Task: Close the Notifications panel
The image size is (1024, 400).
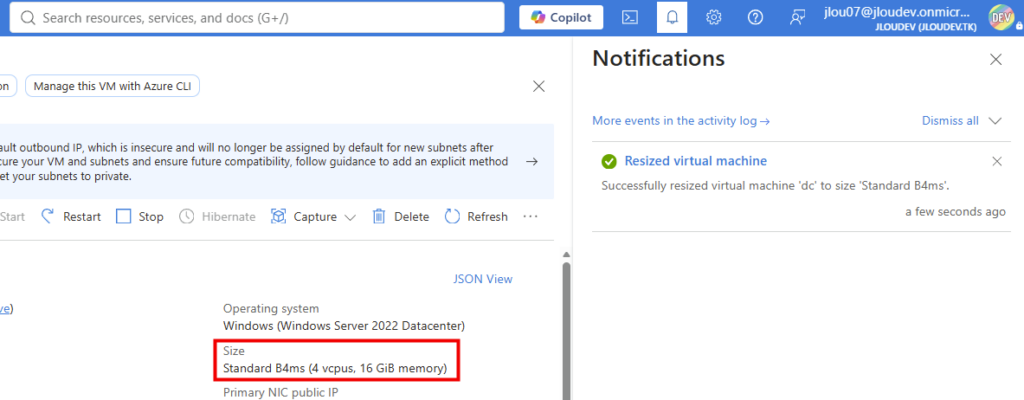Action: pyautogui.click(x=995, y=59)
